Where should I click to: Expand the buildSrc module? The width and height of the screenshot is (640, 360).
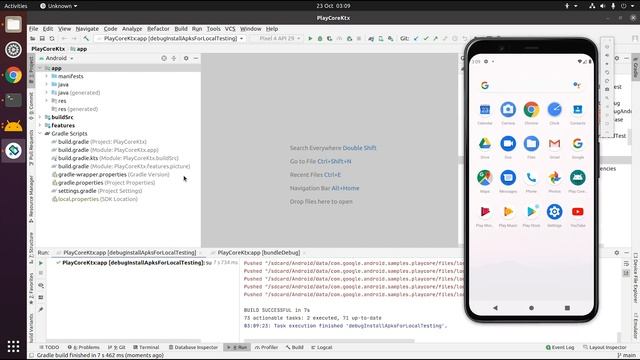(40, 117)
